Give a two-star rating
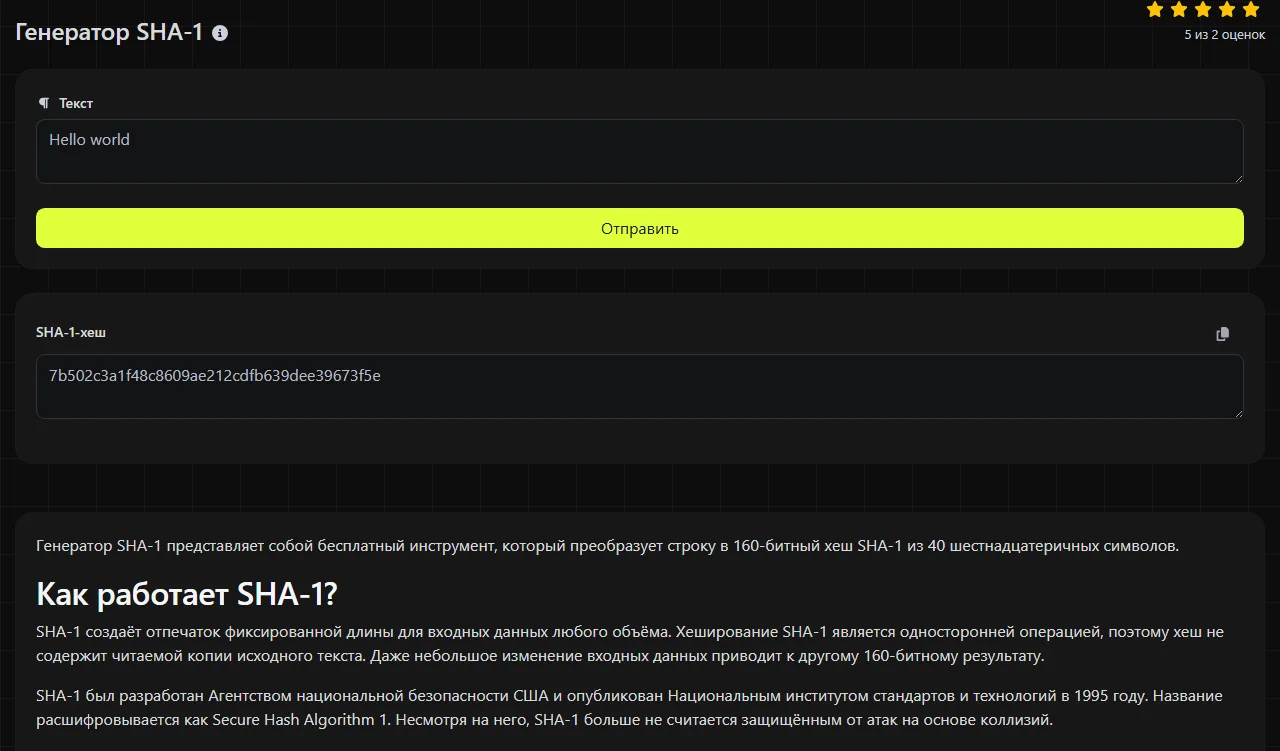The image size is (1280, 751). 1179,10
